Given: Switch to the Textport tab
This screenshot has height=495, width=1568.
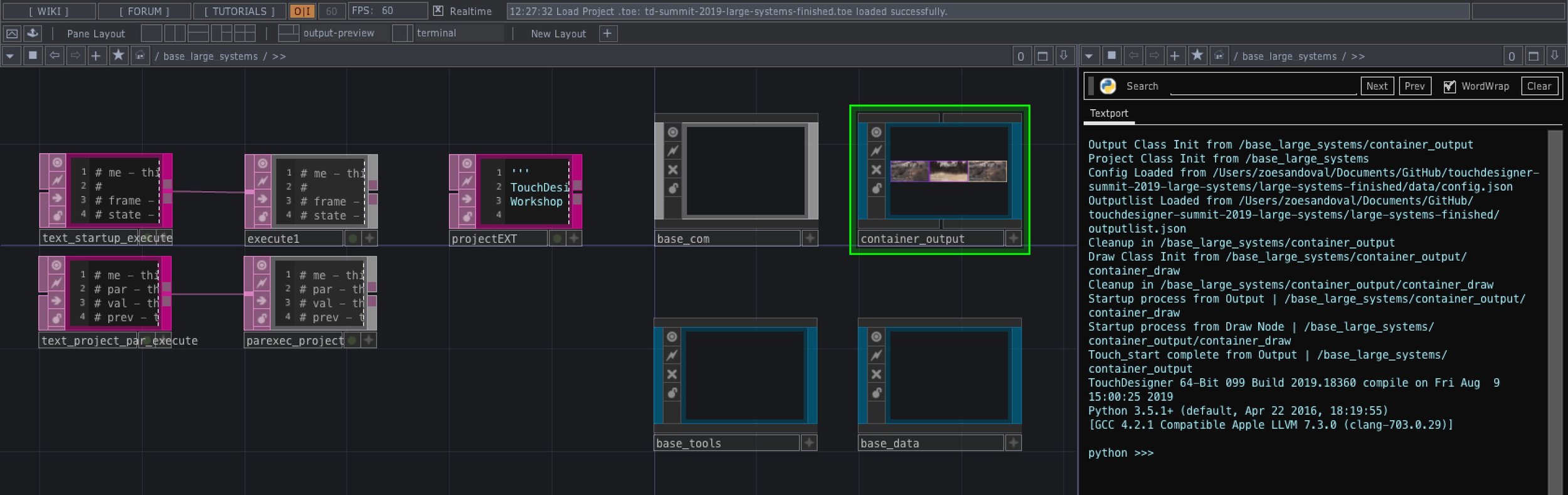Looking at the screenshot, I should pyautogui.click(x=1108, y=114).
